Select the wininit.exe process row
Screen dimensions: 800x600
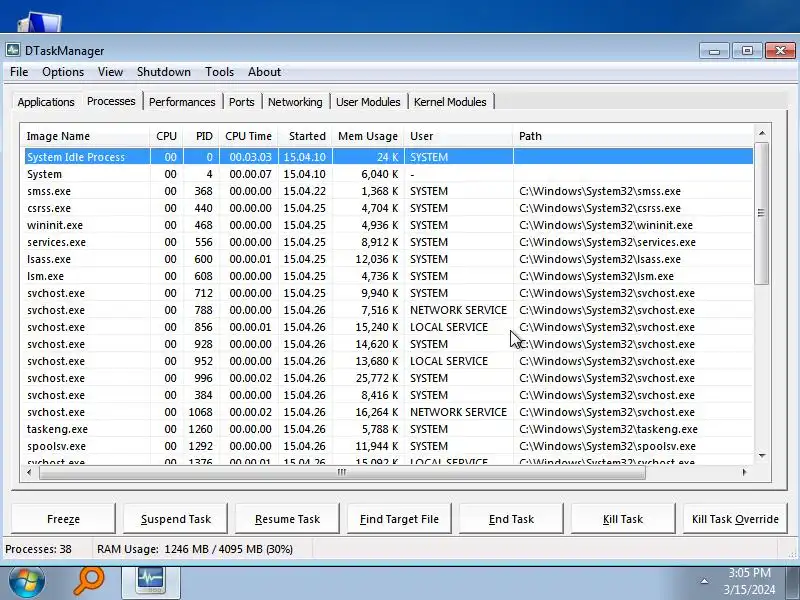(x=388, y=225)
